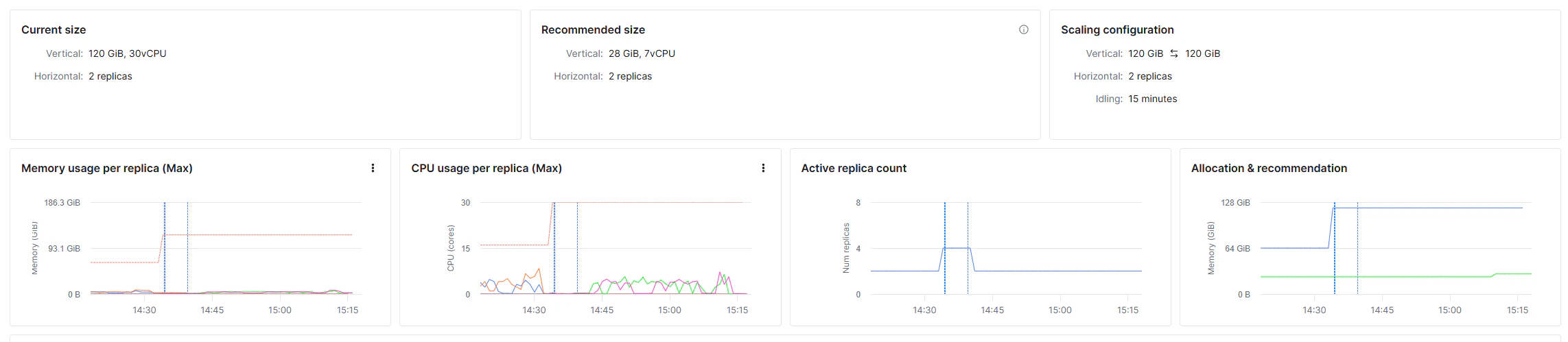Click the Scaling configuration heading

(1117, 29)
